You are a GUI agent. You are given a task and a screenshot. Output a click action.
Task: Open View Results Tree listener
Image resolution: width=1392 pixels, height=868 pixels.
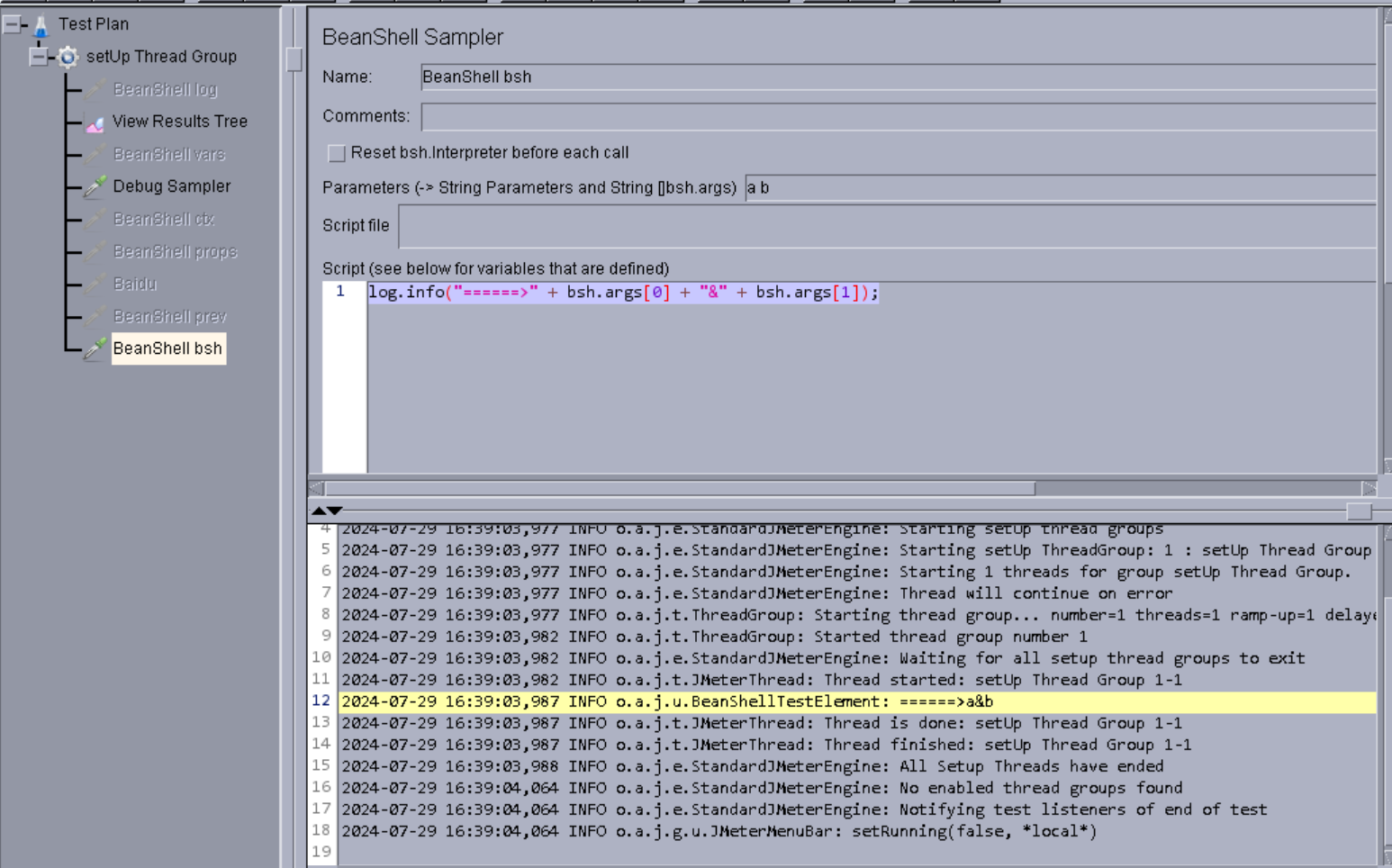click(x=179, y=122)
